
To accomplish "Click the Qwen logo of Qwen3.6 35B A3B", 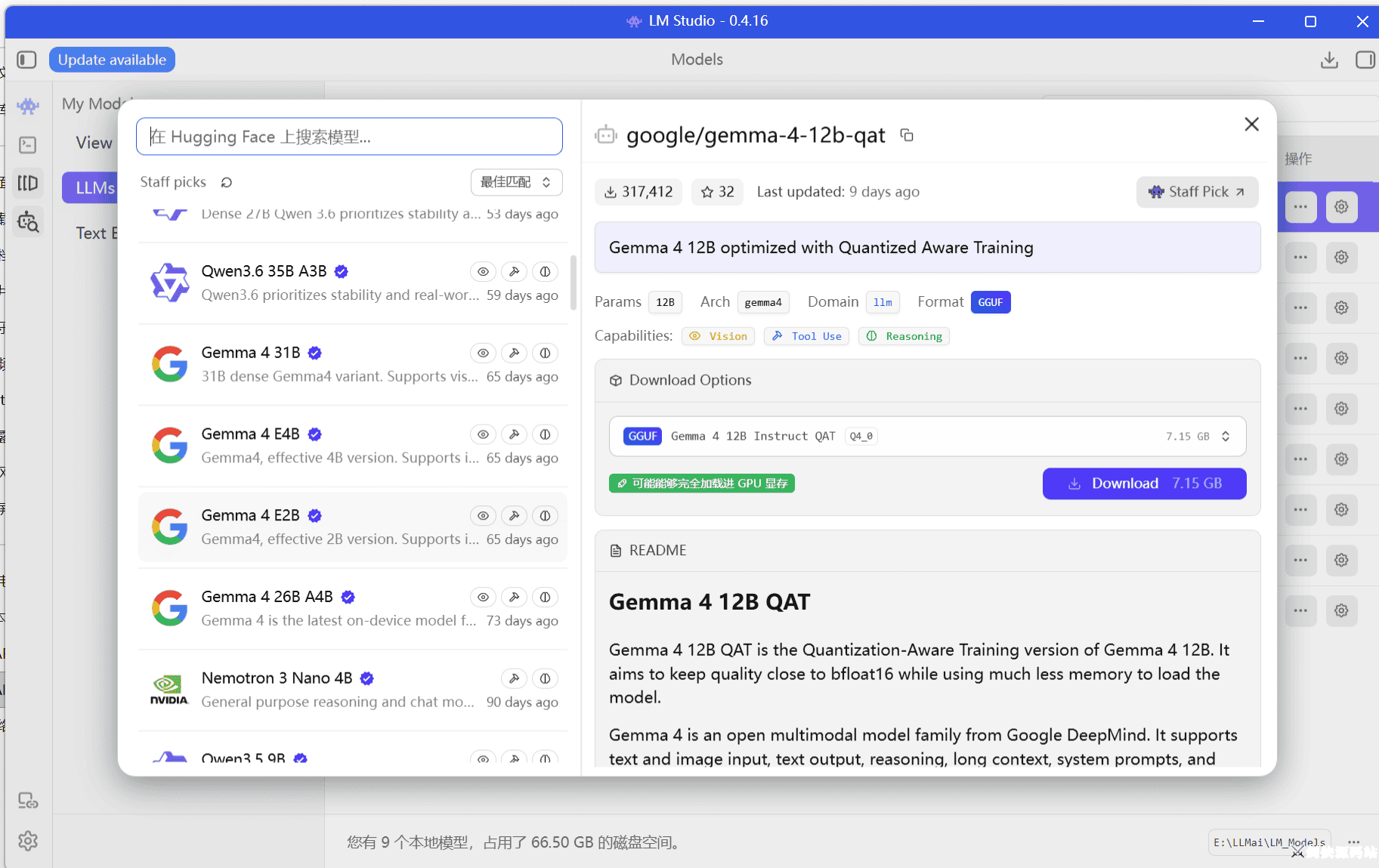I will pos(169,283).
